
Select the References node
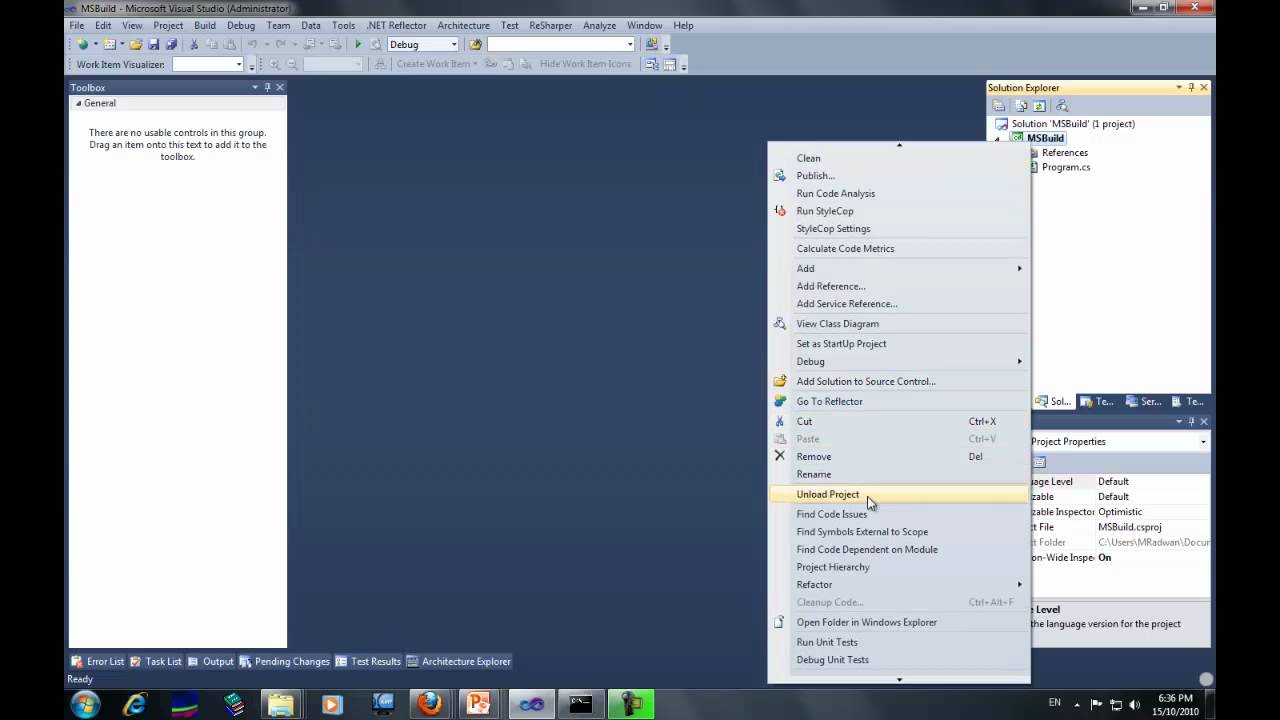(x=1064, y=153)
